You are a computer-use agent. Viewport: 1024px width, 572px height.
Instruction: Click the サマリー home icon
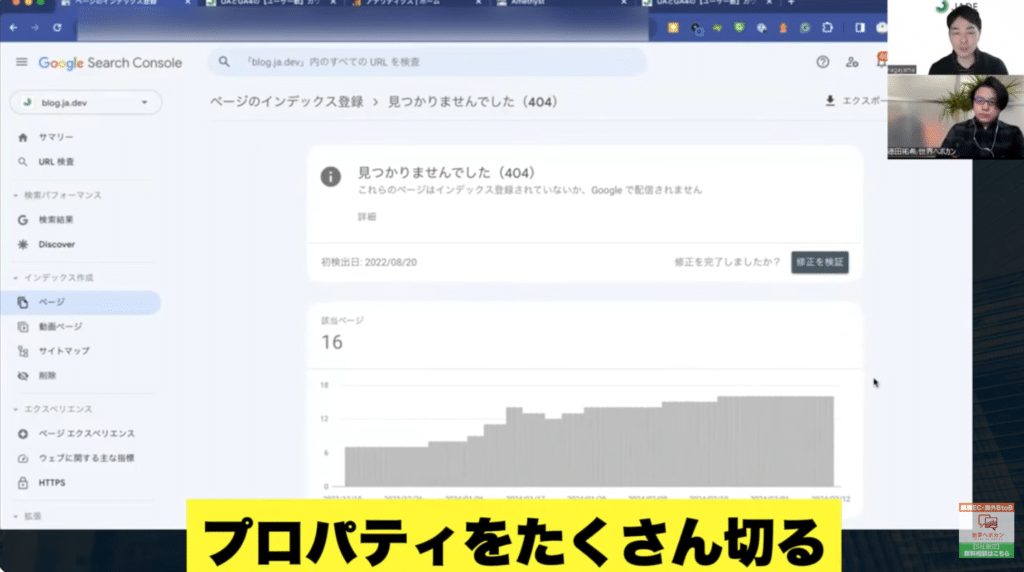tap(23, 137)
